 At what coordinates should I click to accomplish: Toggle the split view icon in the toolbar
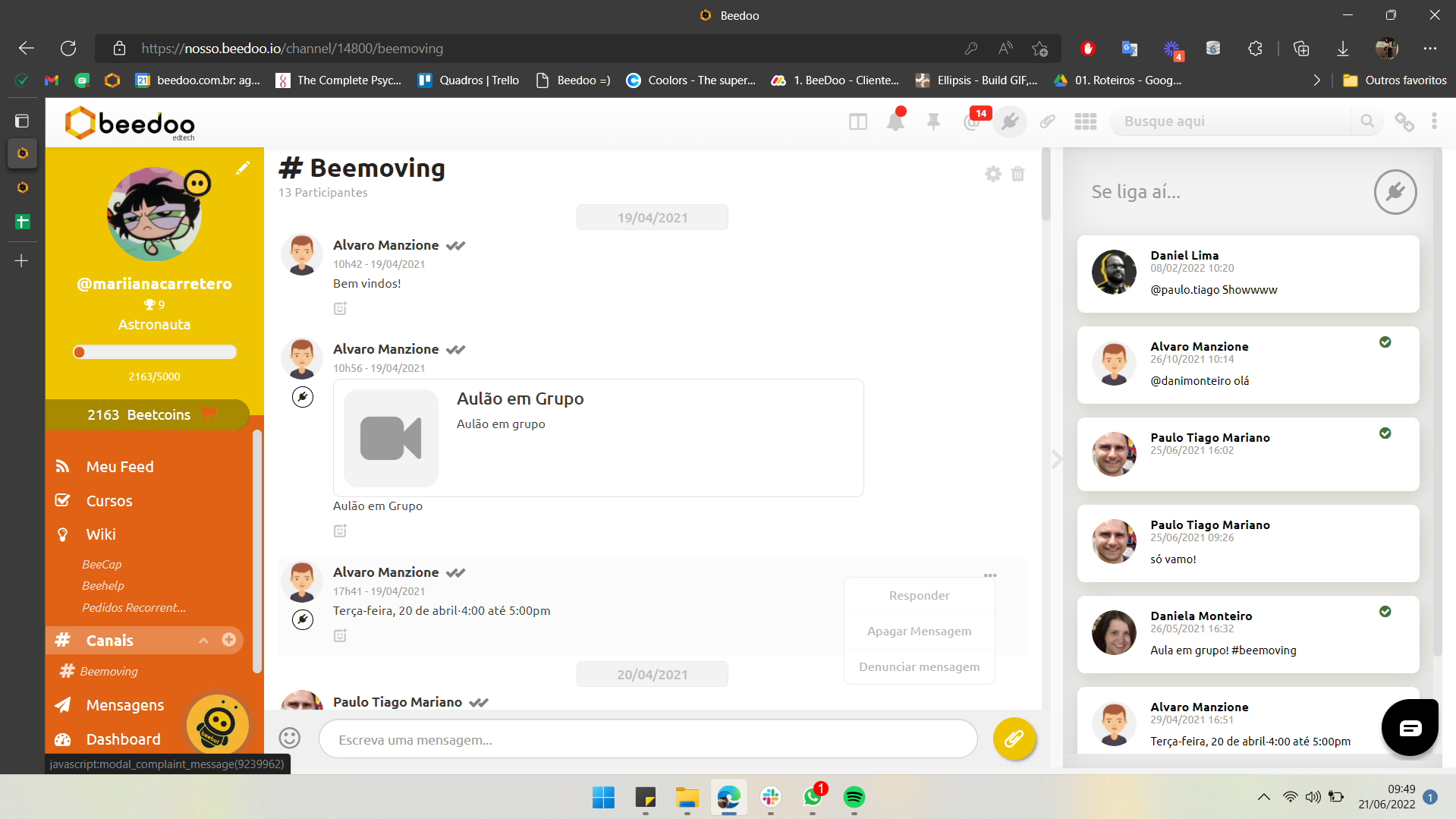[x=857, y=121]
